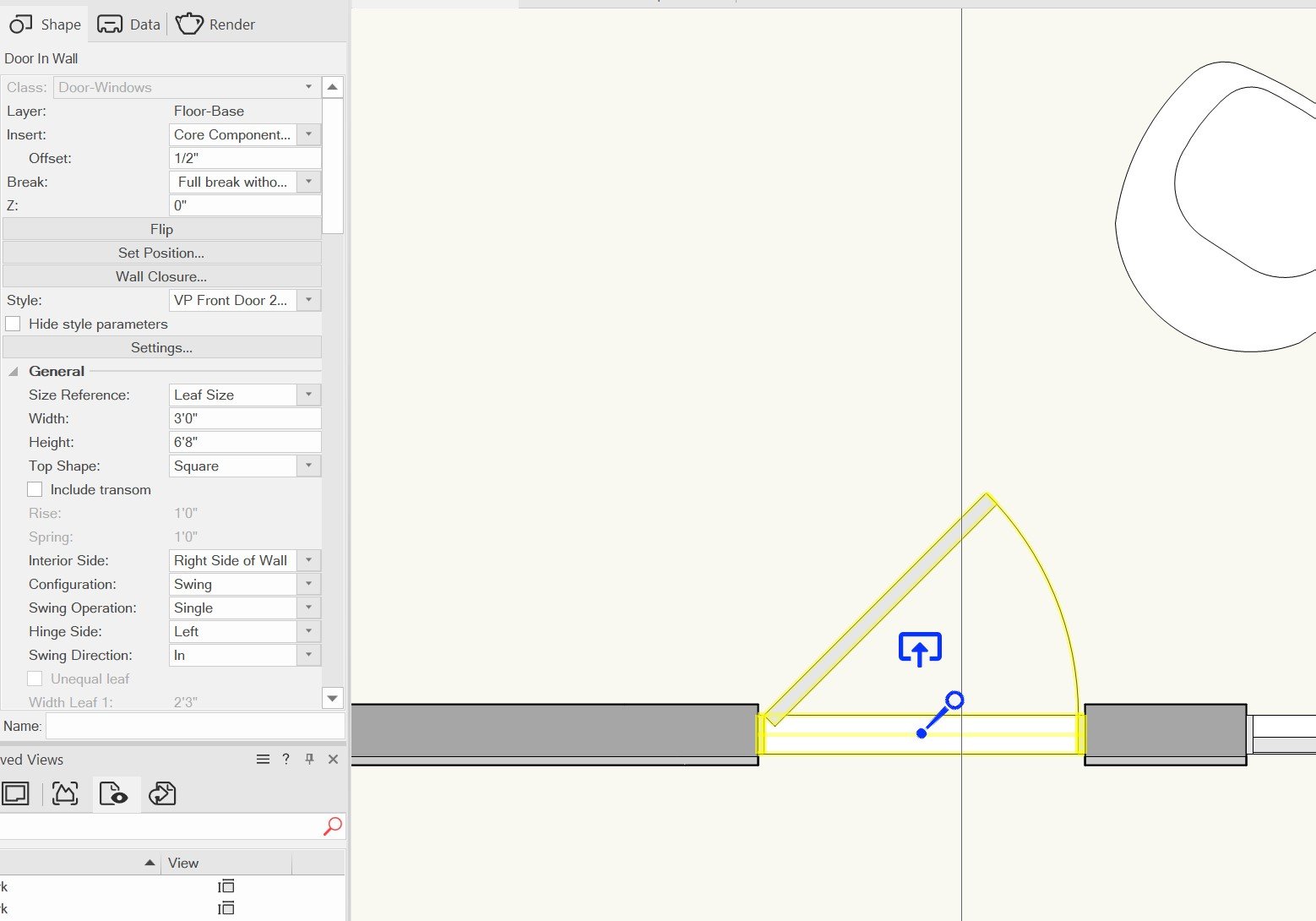This screenshot has height=921, width=1316.
Task: Open the door Settings... dialog
Action: tap(161, 347)
